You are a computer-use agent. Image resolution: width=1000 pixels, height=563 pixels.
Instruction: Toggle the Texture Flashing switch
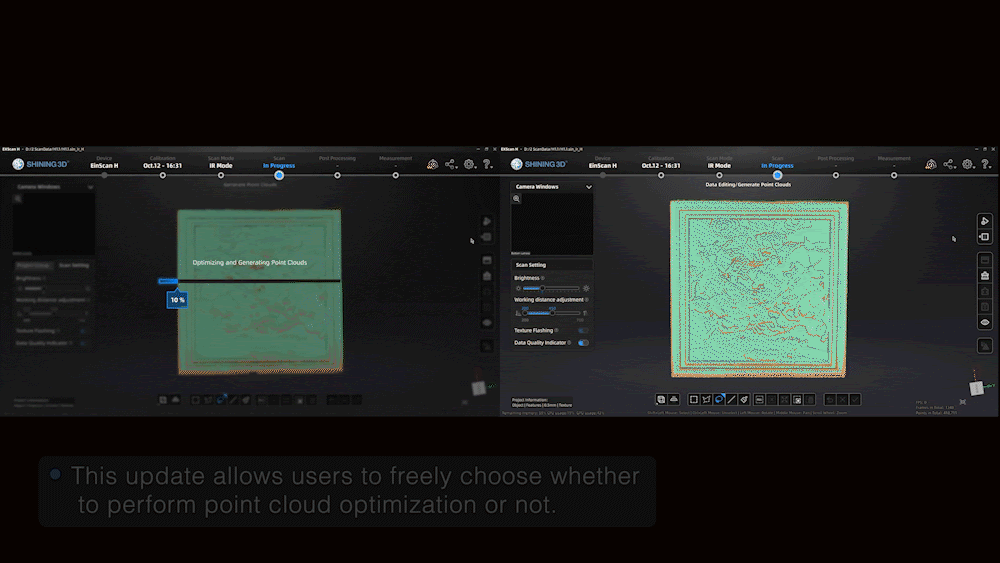[x=583, y=330]
